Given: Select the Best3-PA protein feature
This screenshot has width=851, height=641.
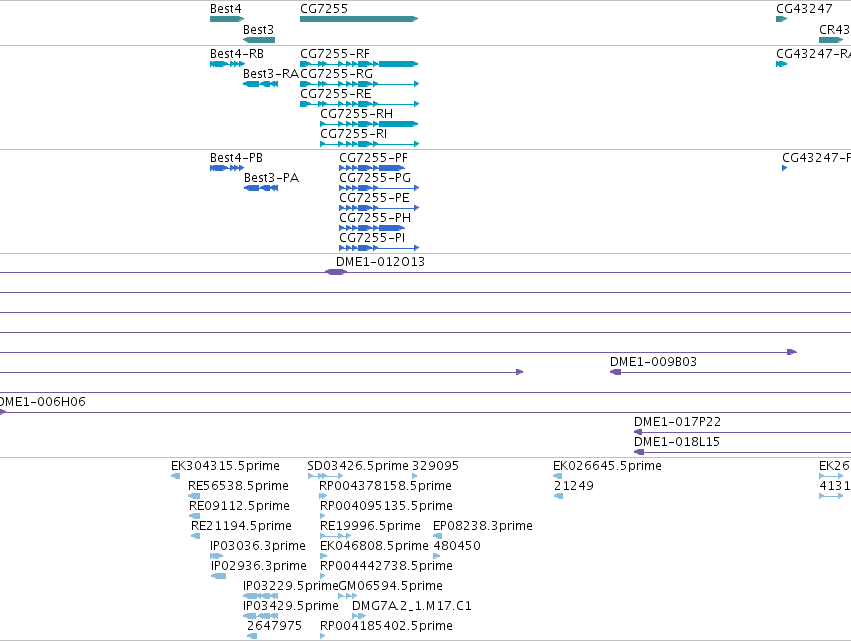Looking at the screenshot, I should point(261,188).
